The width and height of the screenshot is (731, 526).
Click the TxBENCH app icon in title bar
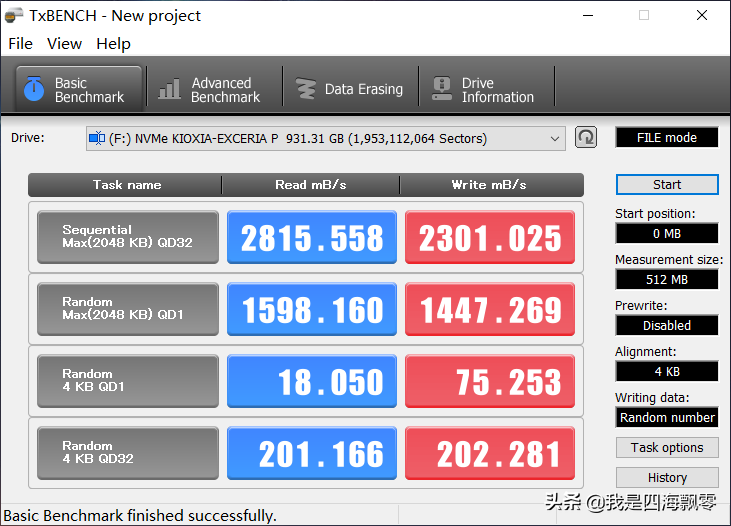(14, 15)
